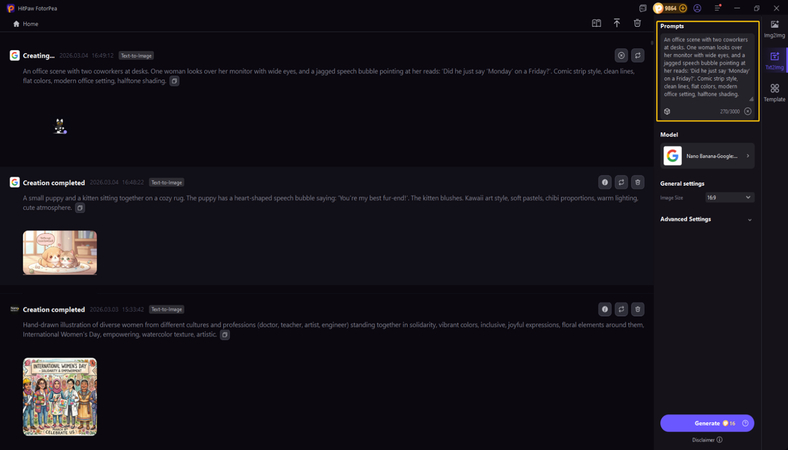Copy the puppy and kitten prompt text
This screenshot has width=788, height=450.
pyautogui.click(x=81, y=208)
